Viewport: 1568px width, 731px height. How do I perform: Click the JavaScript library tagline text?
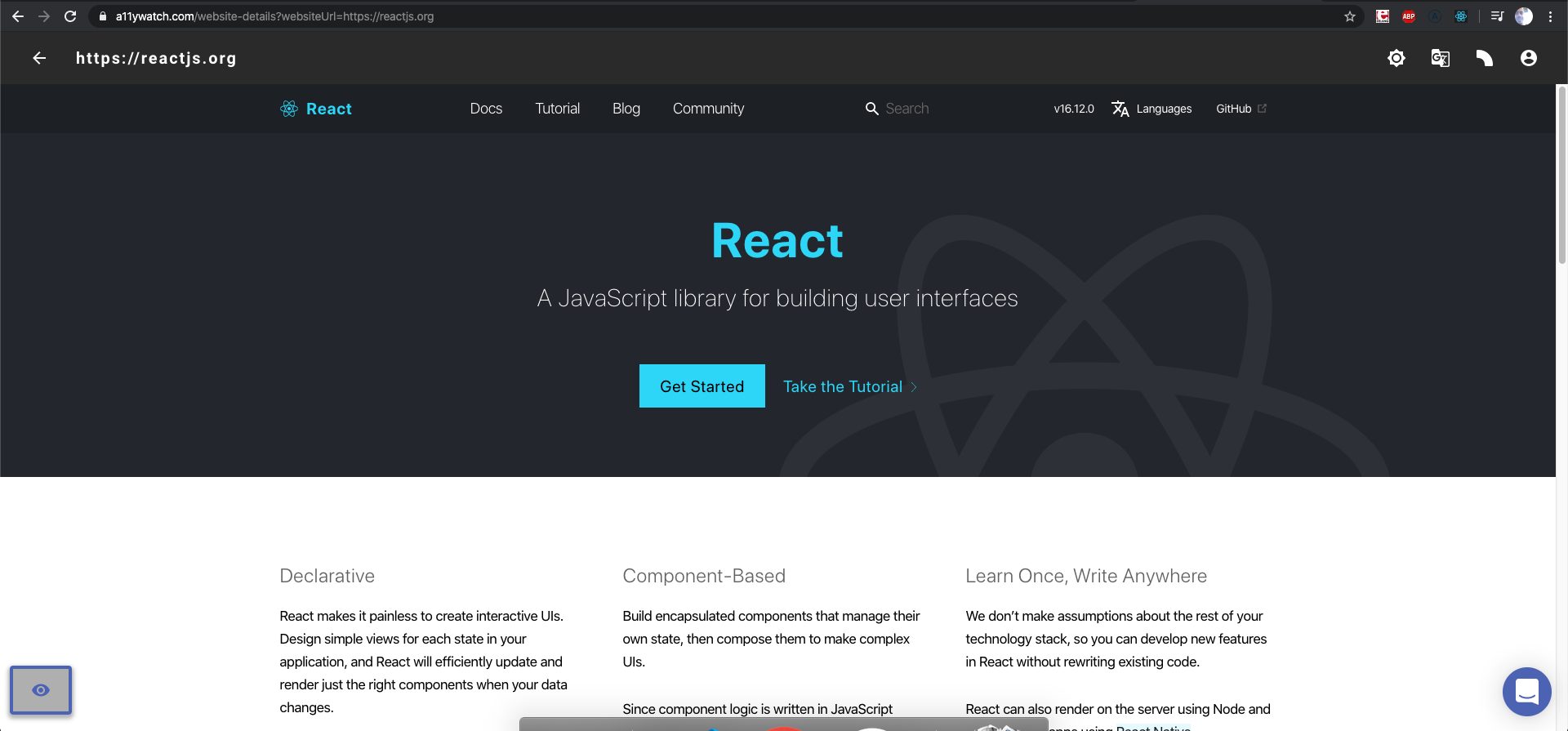point(777,298)
